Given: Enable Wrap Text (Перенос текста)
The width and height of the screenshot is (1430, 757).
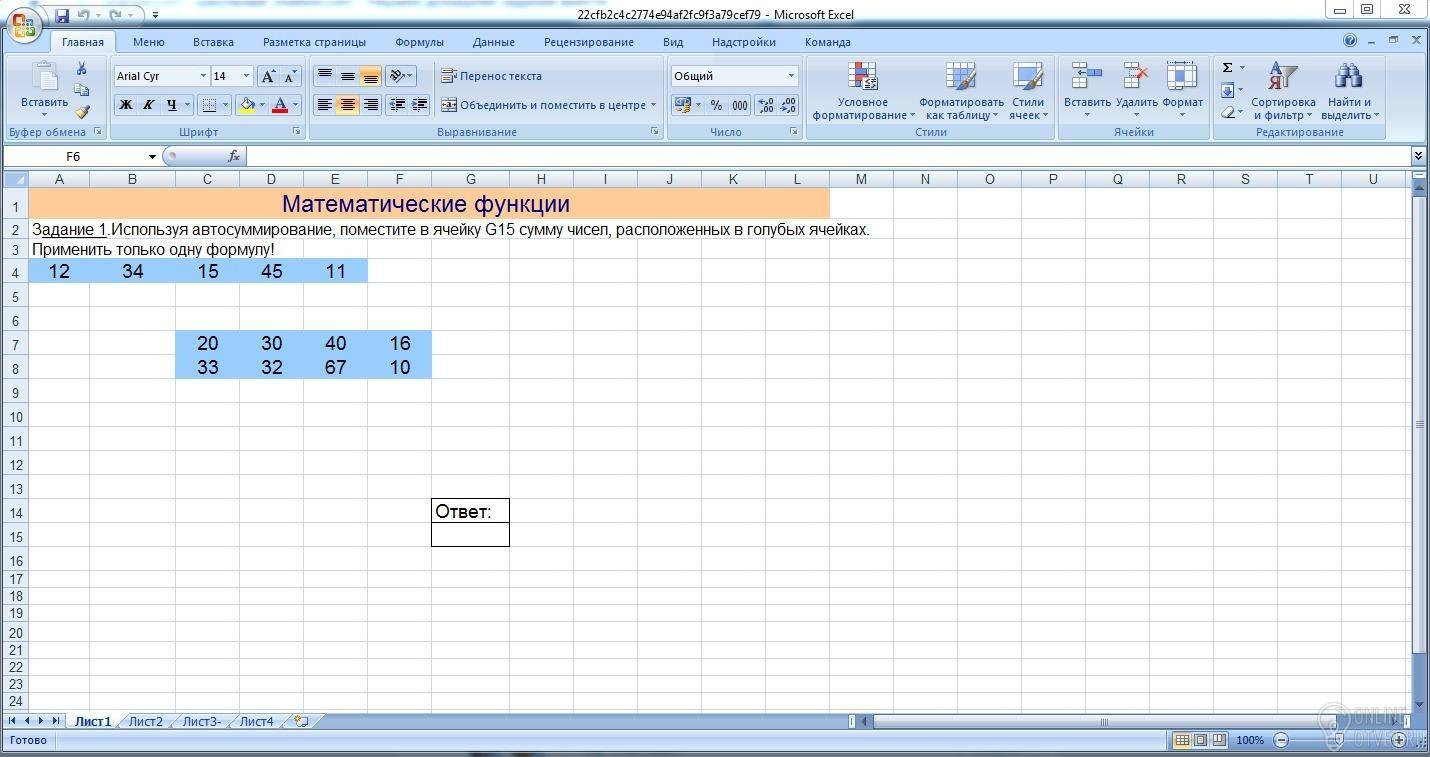Looking at the screenshot, I should 491,76.
